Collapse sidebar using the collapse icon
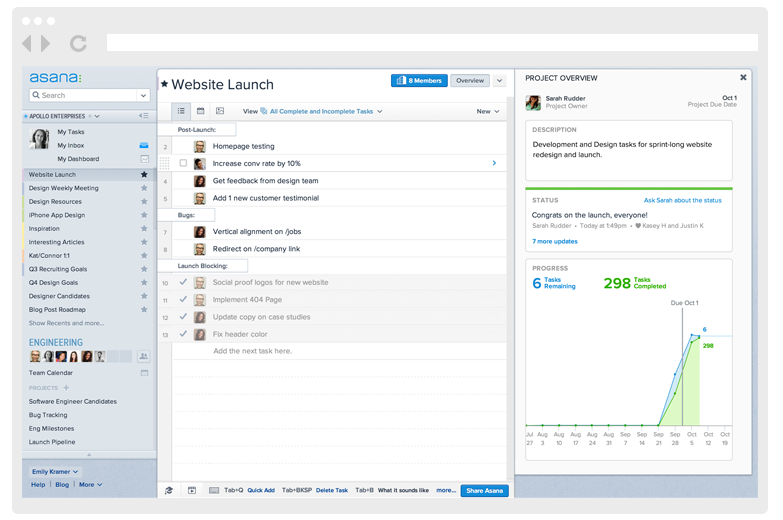Viewport: 783px width, 520px height. (x=144, y=116)
